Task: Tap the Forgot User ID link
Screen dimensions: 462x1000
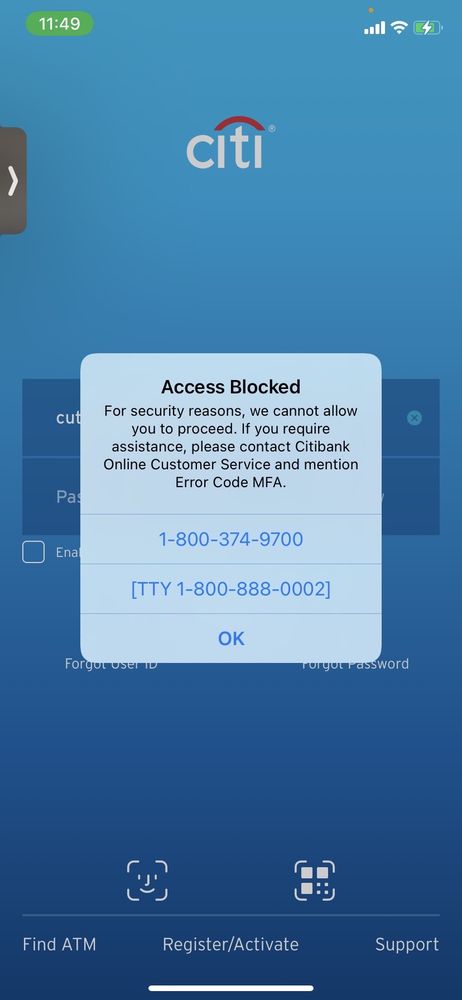Action: [111, 664]
